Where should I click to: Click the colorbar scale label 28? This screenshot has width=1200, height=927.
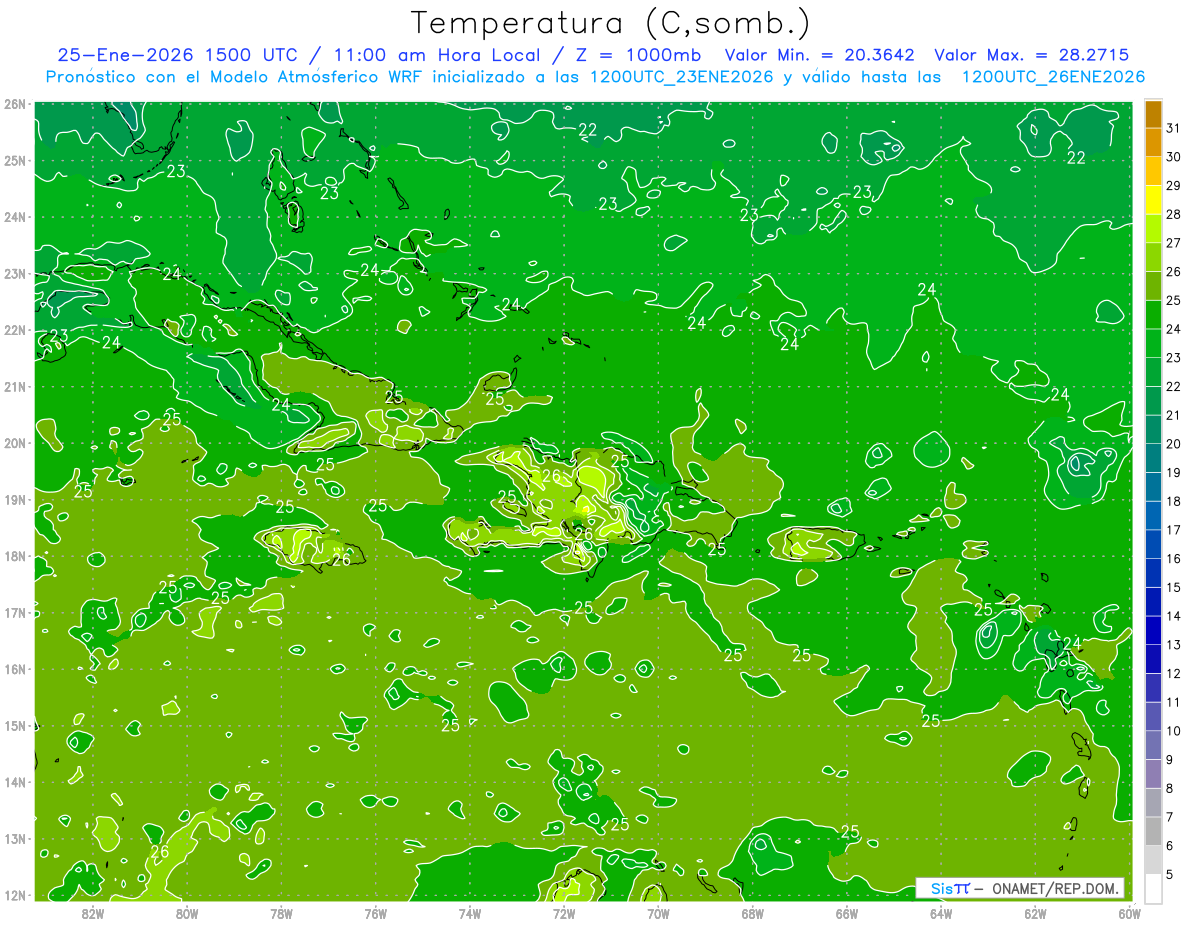pyautogui.click(x=1174, y=214)
